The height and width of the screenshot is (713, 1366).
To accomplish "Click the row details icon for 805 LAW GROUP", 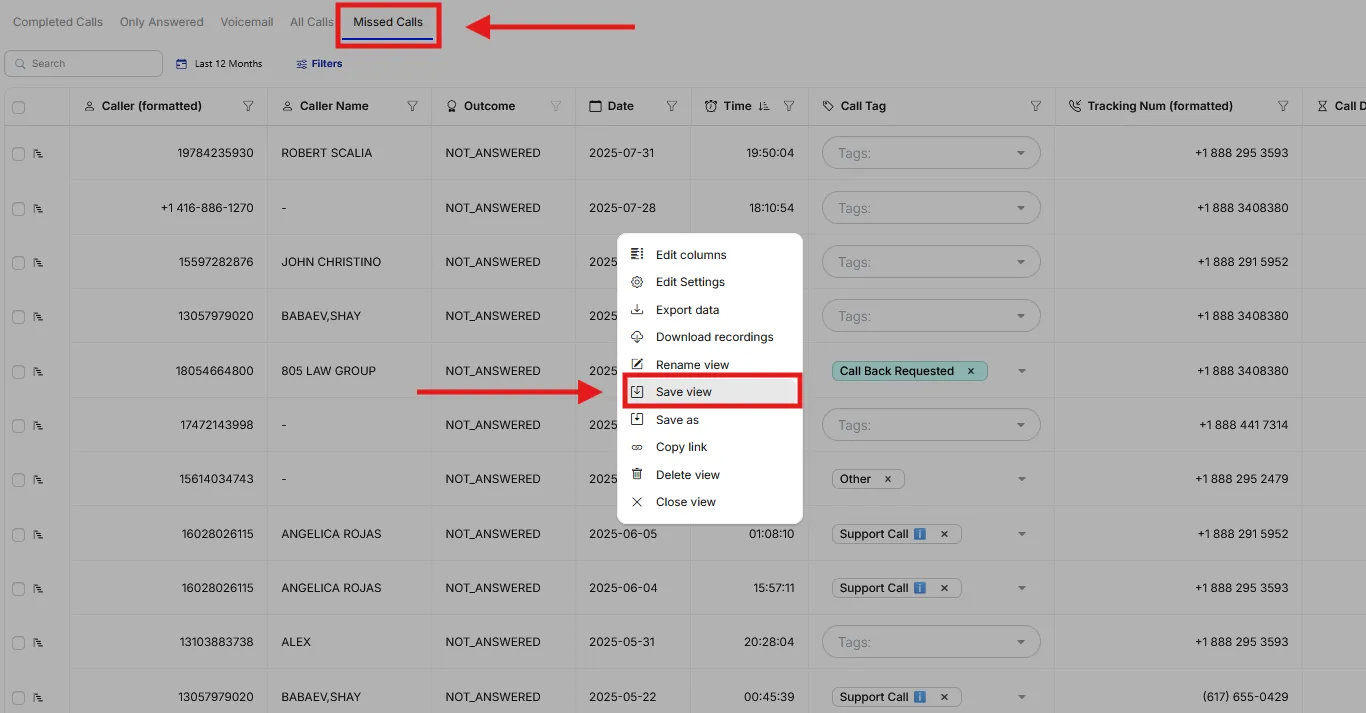I will 38,371.
